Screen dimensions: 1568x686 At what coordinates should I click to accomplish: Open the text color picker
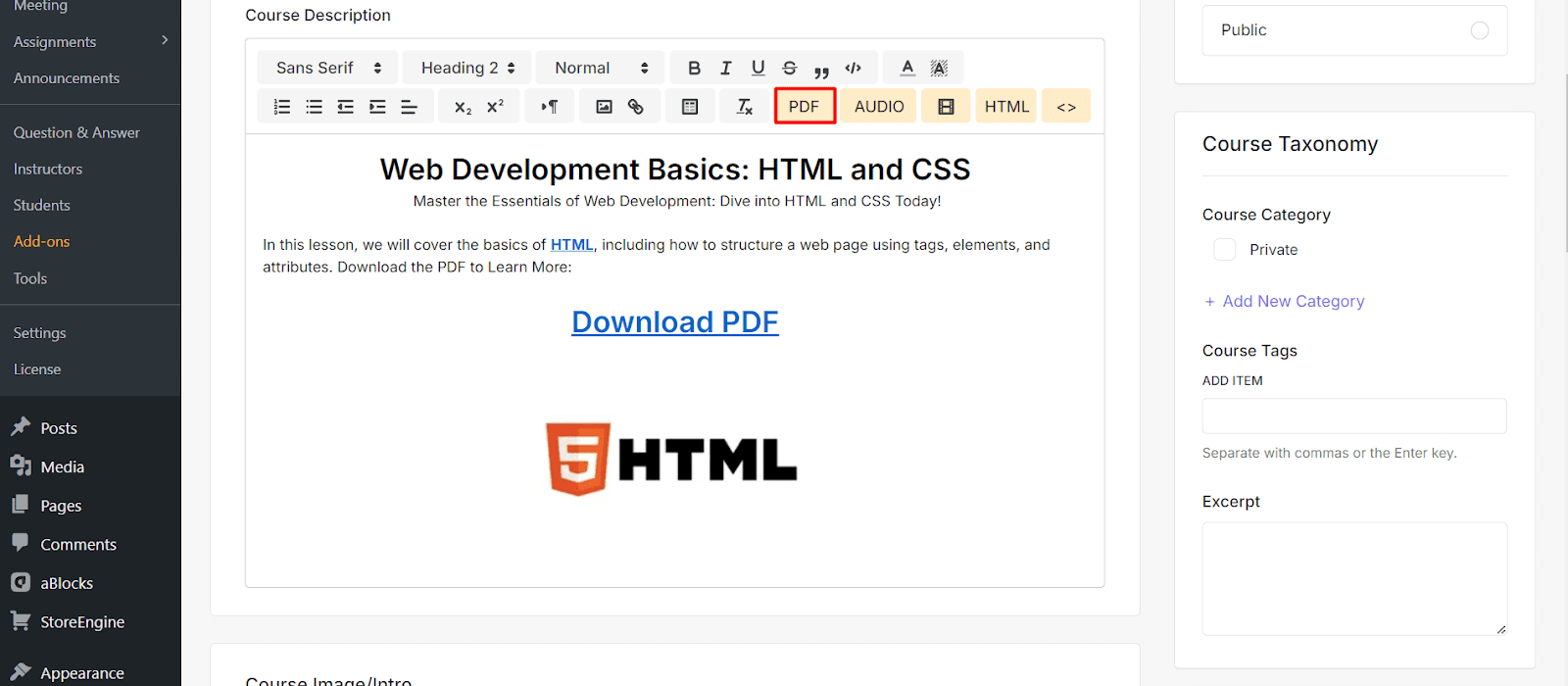pyautogui.click(x=907, y=68)
